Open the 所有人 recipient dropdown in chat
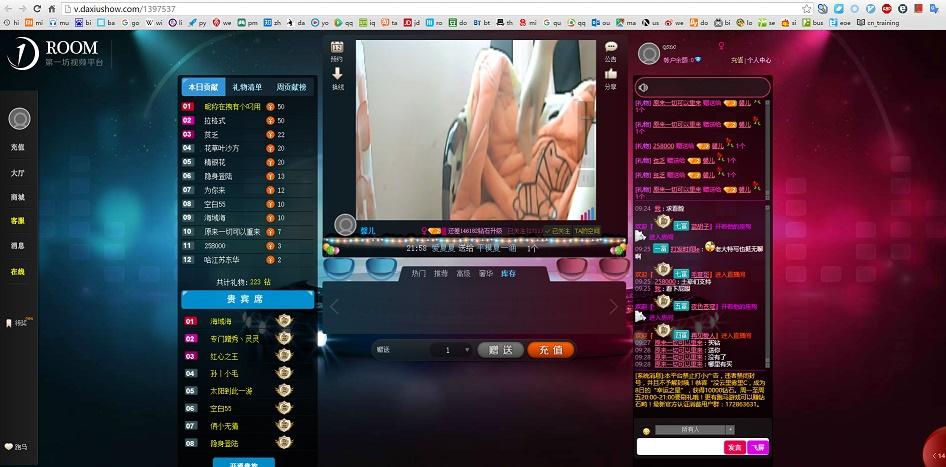 pyautogui.click(x=694, y=430)
